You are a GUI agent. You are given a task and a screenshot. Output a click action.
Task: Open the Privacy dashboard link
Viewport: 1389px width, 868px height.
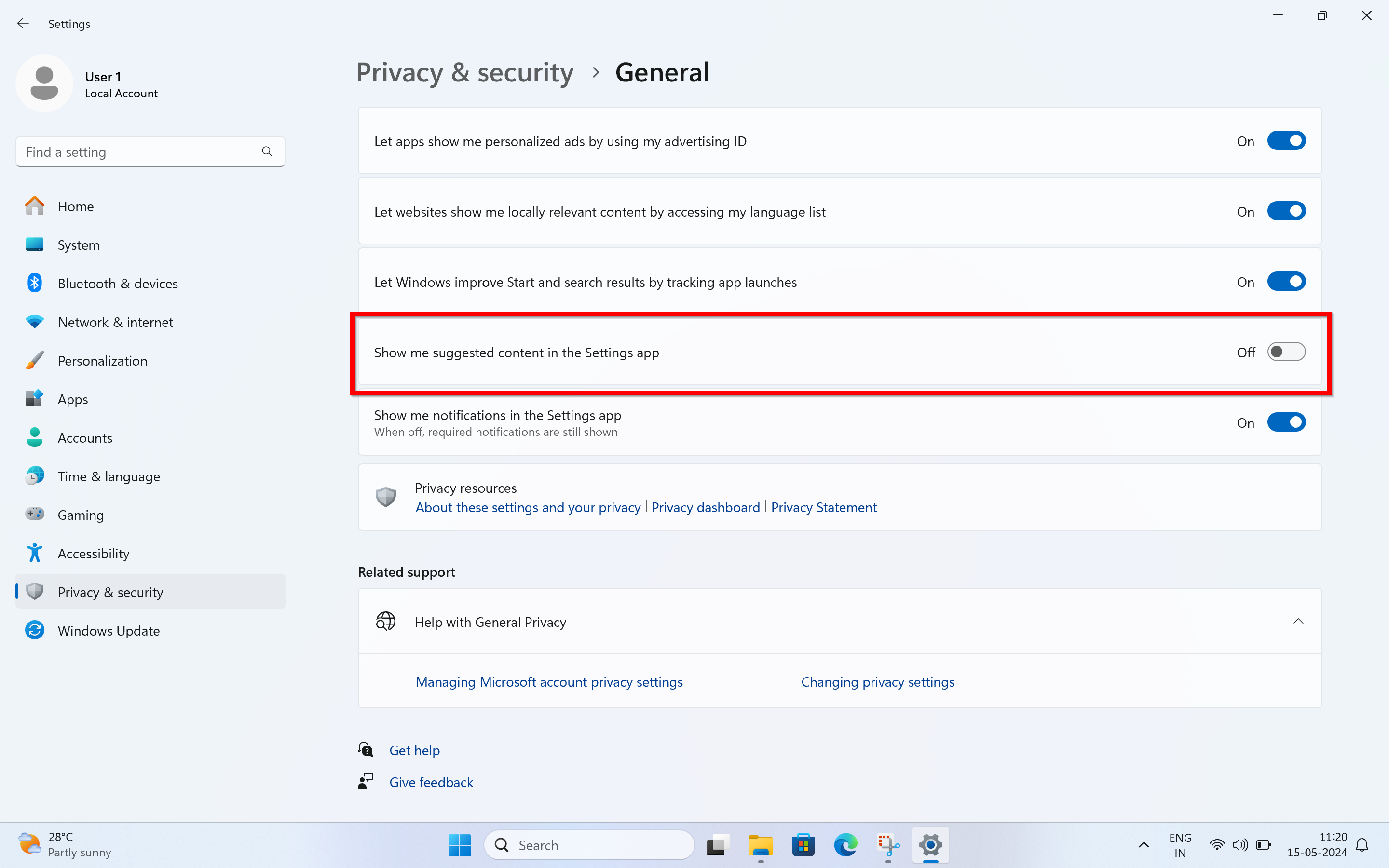pos(706,507)
